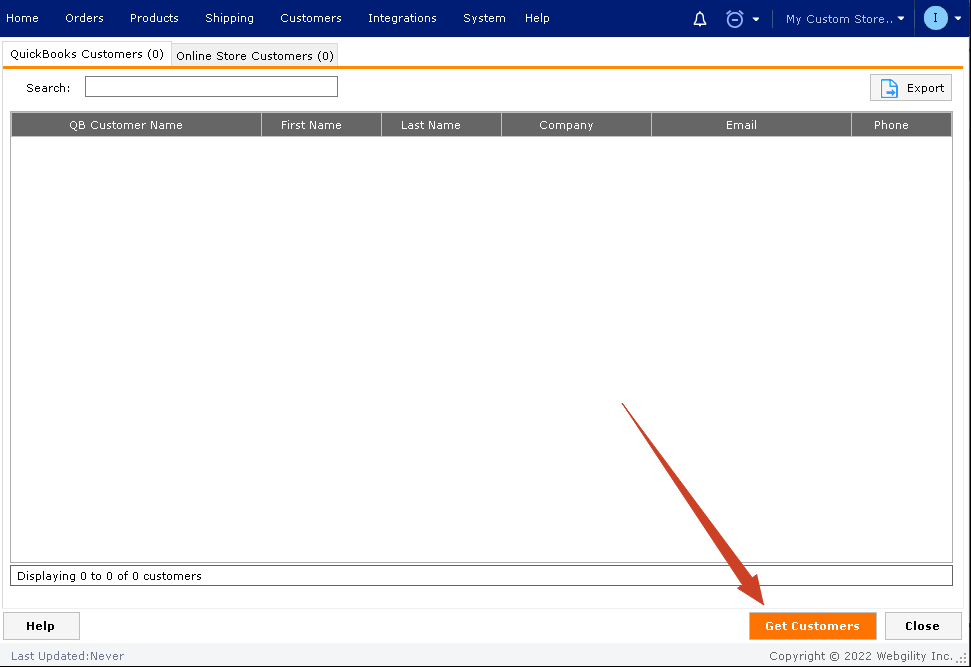This screenshot has width=971, height=667.
Task: Open the Help menu in top bar
Action: coord(537,18)
